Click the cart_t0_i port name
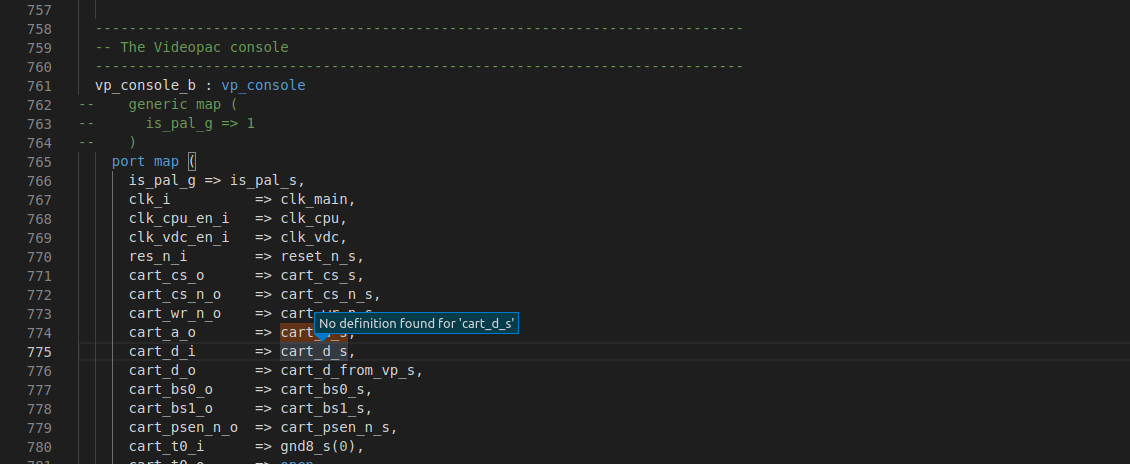 [166, 447]
